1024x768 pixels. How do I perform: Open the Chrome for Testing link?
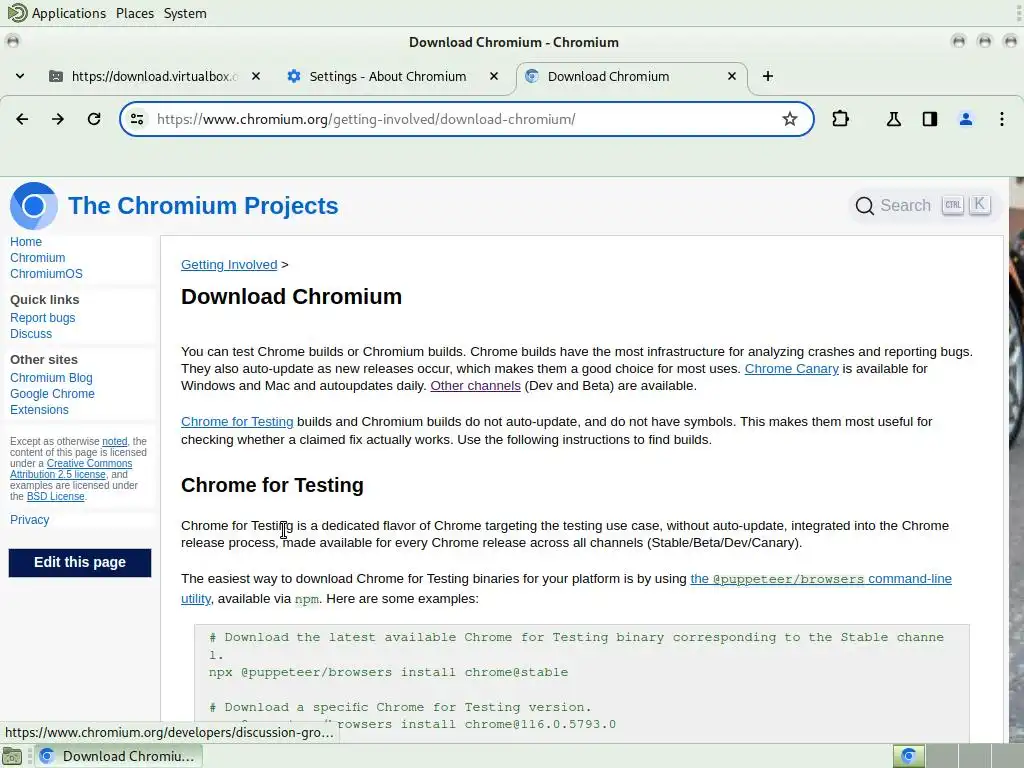[x=237, y=422]
